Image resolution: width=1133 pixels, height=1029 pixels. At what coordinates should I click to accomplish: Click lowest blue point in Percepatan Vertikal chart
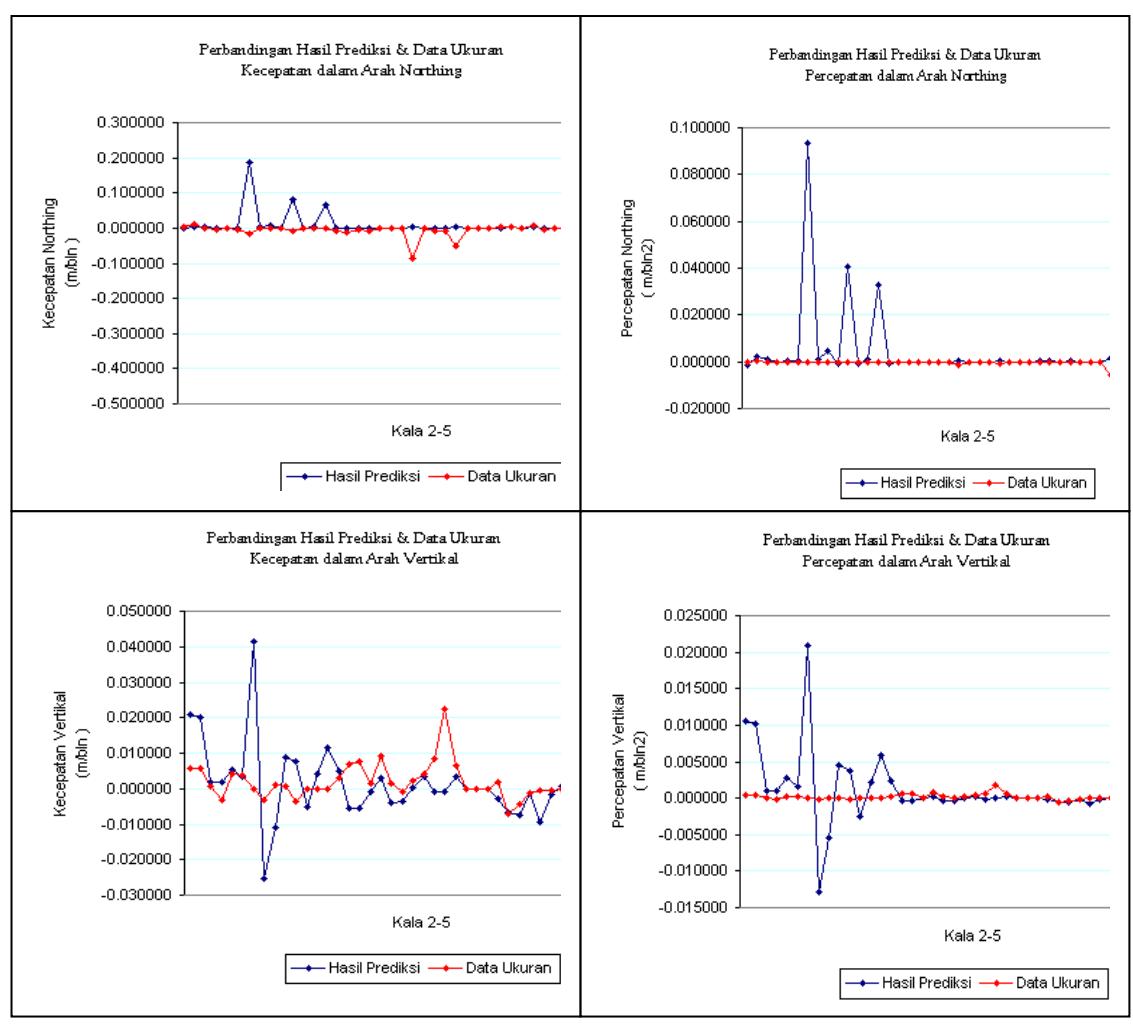(x=819, y=892)
